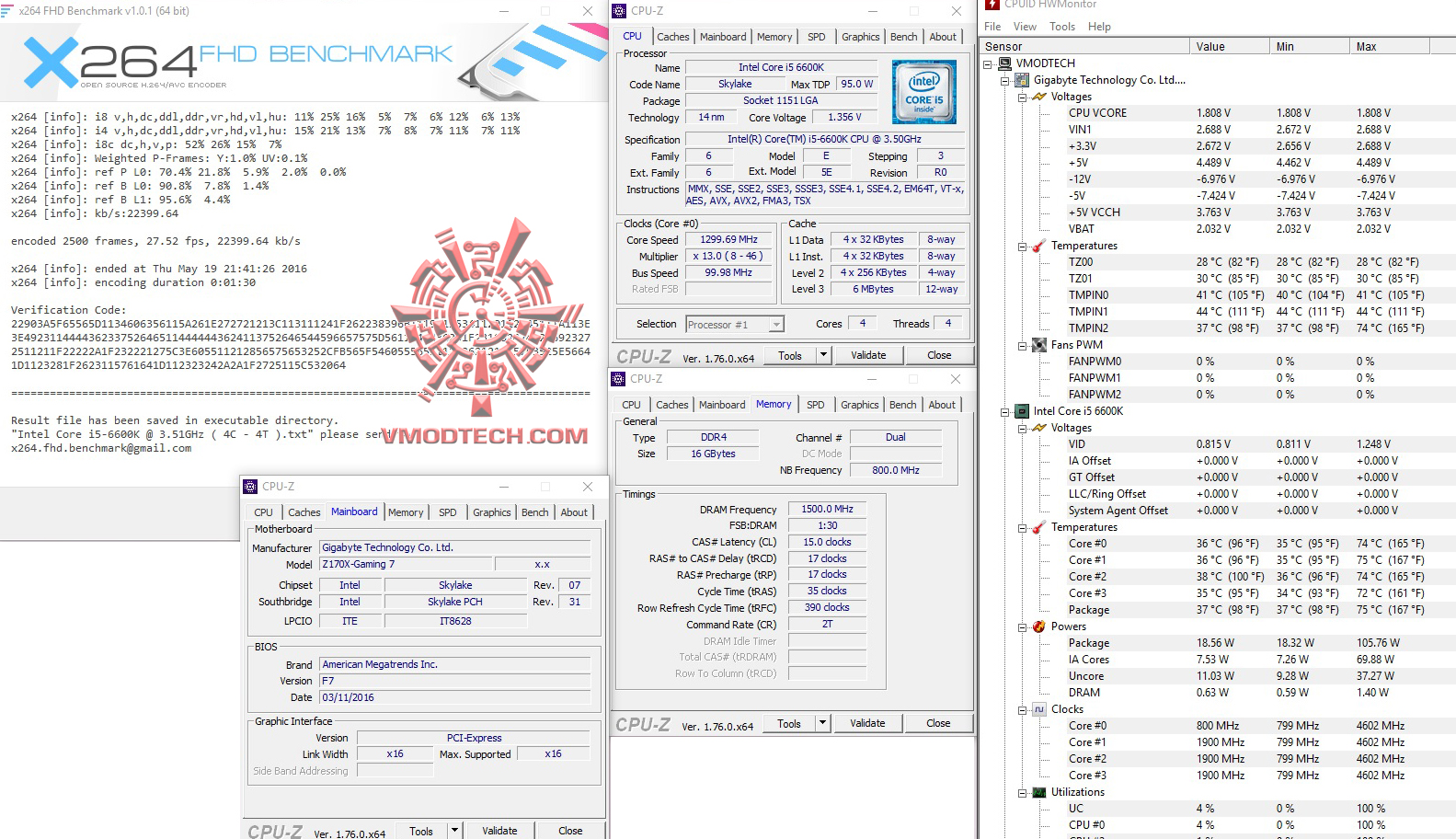Collapse the Fans PWM section in HWMonitor

(x=1022, y=346)
